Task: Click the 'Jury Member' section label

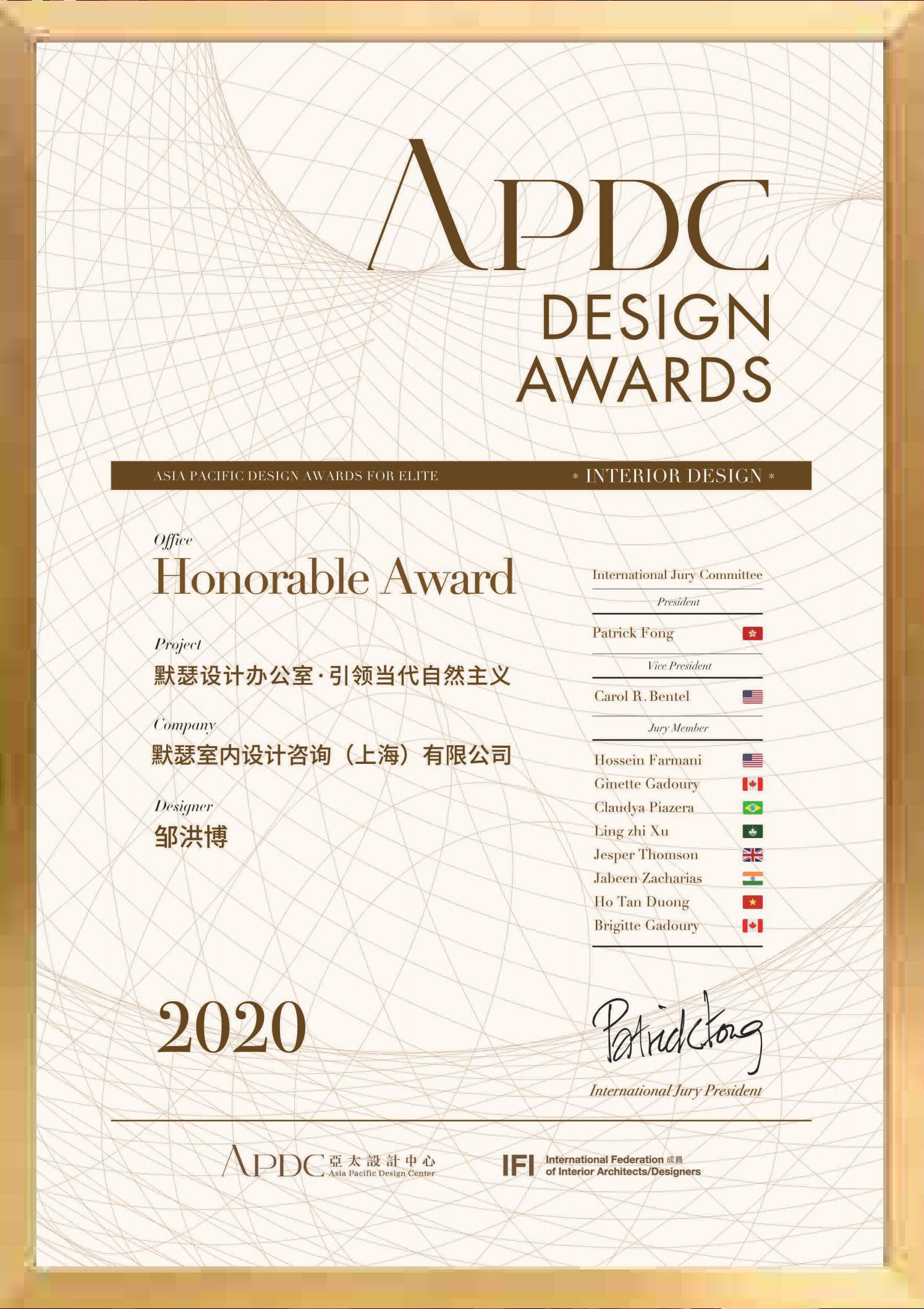Action: tap(678, 729)
